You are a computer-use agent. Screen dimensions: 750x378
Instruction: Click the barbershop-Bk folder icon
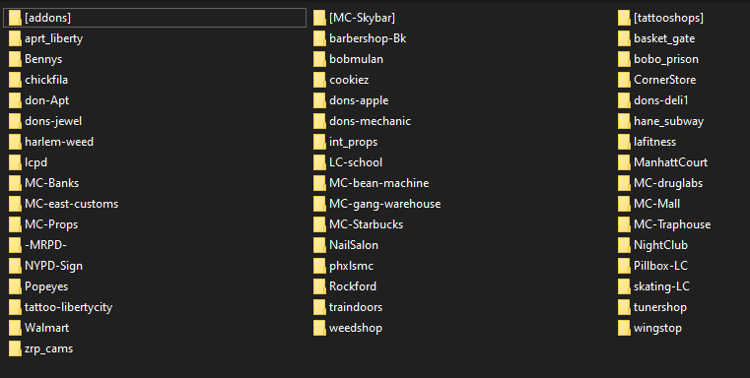tap(320, 39)
